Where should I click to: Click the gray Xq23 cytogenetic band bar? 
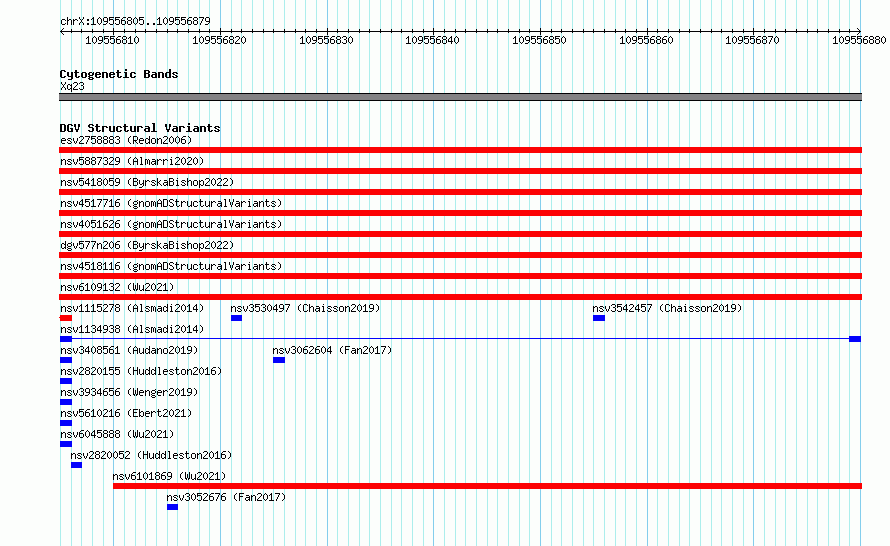[460, 97]
